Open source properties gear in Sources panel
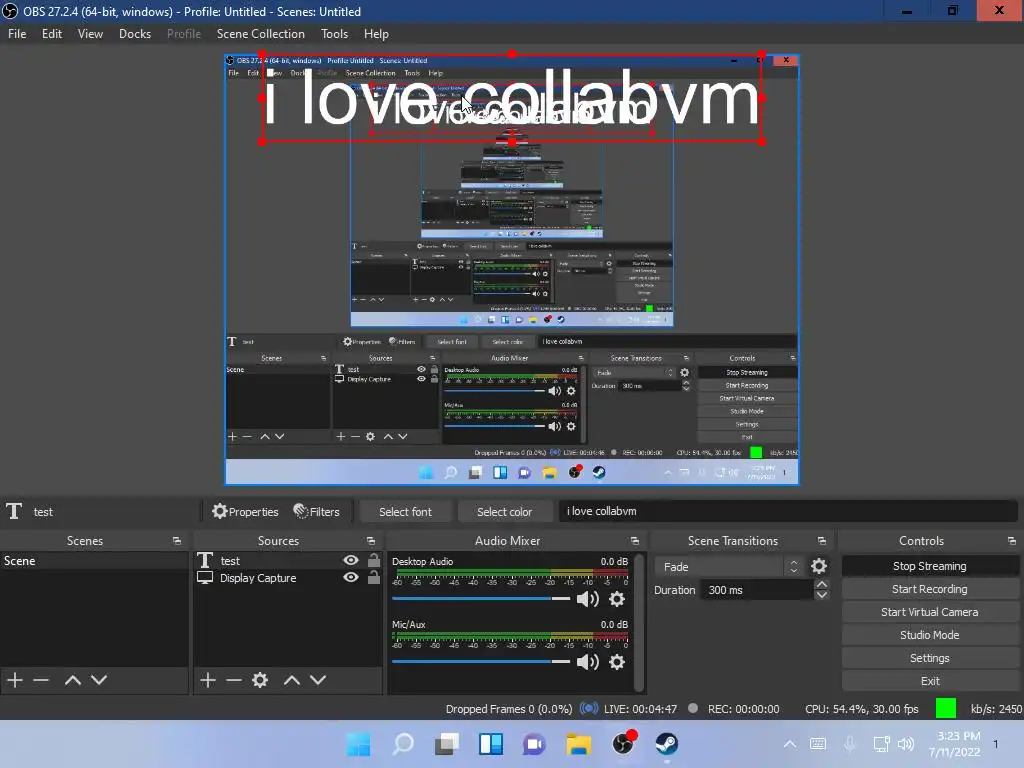Screen dimensions: 1024x768 [x=260, y=680]
